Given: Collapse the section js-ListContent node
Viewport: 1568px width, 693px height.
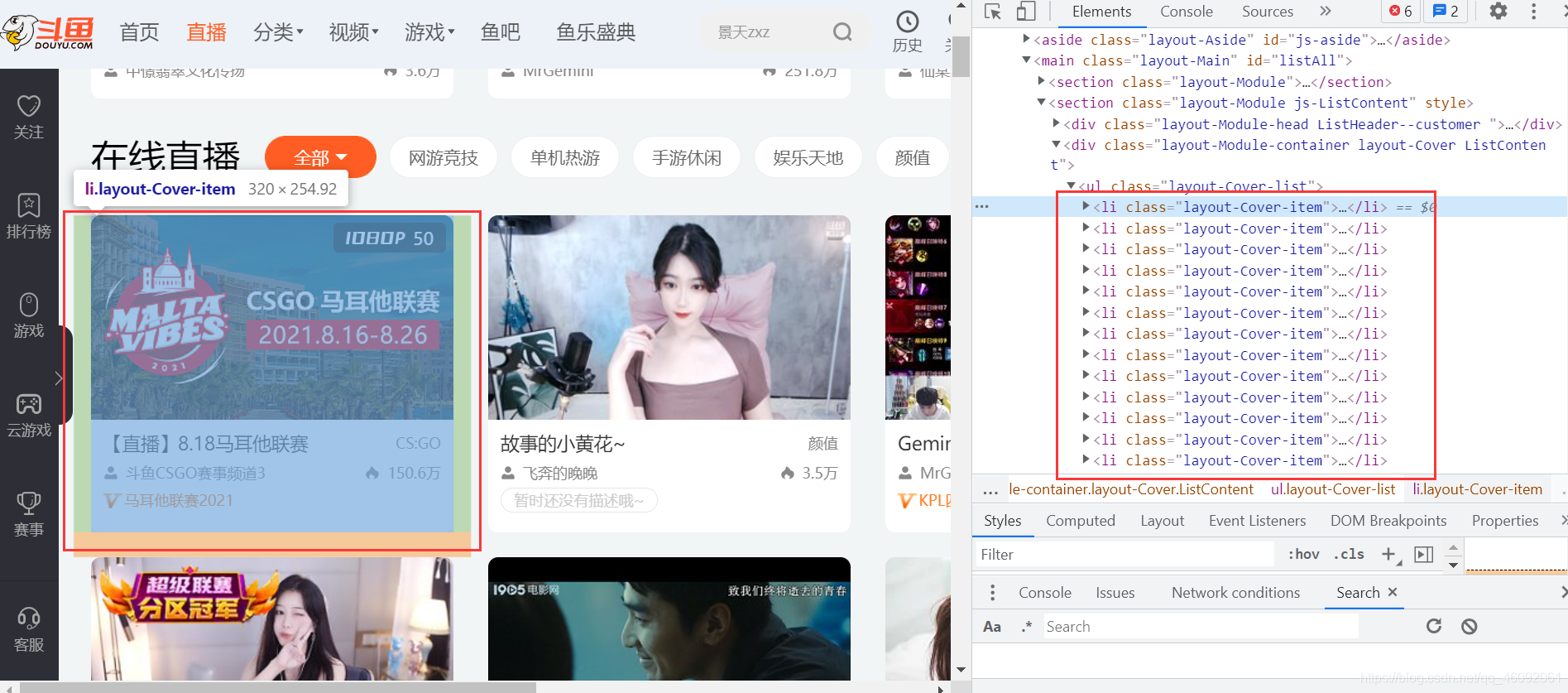Looking at the screenshot, I should (x=1041, y=102).
